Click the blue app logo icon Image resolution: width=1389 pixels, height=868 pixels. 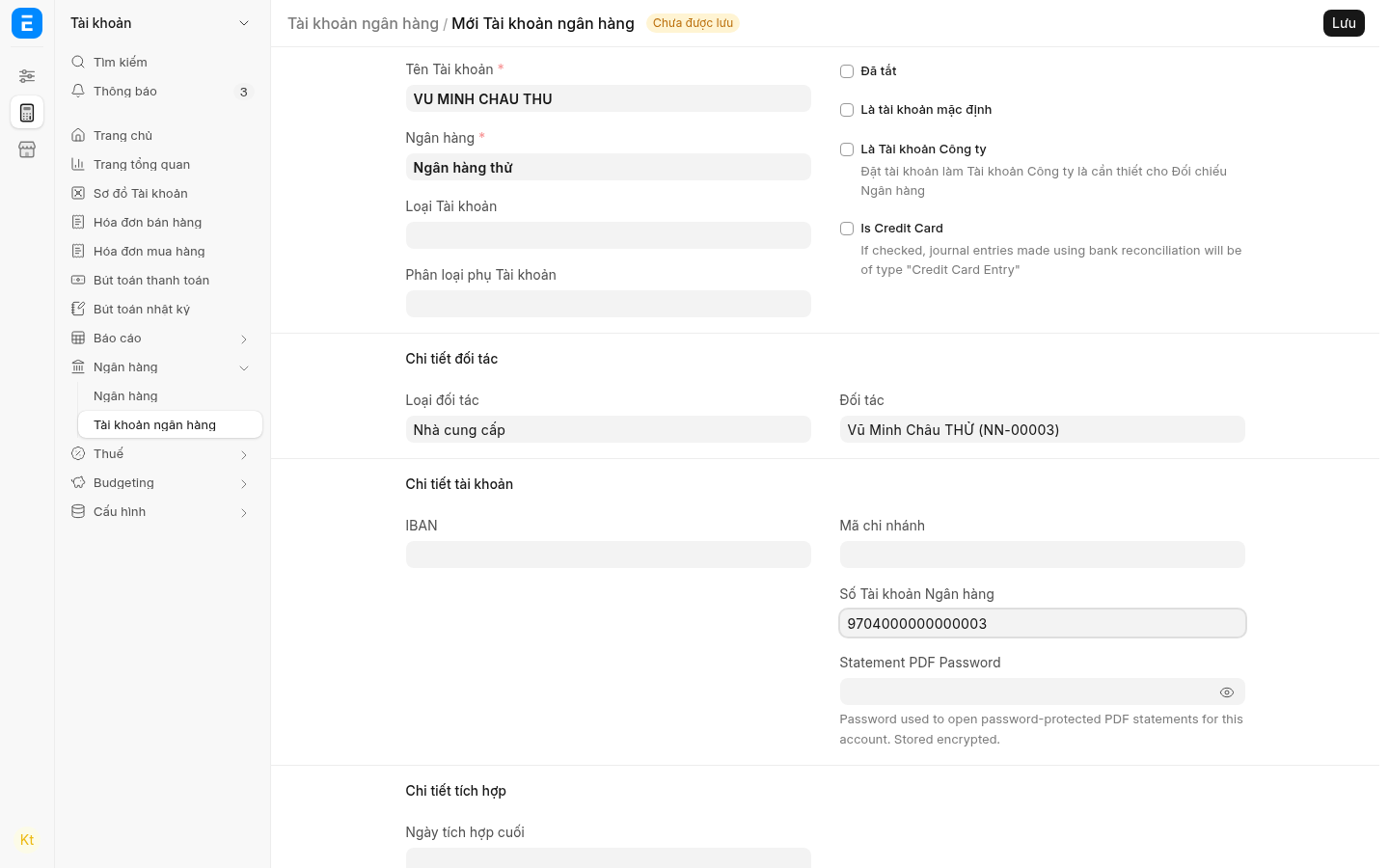(x=27, y=23)
